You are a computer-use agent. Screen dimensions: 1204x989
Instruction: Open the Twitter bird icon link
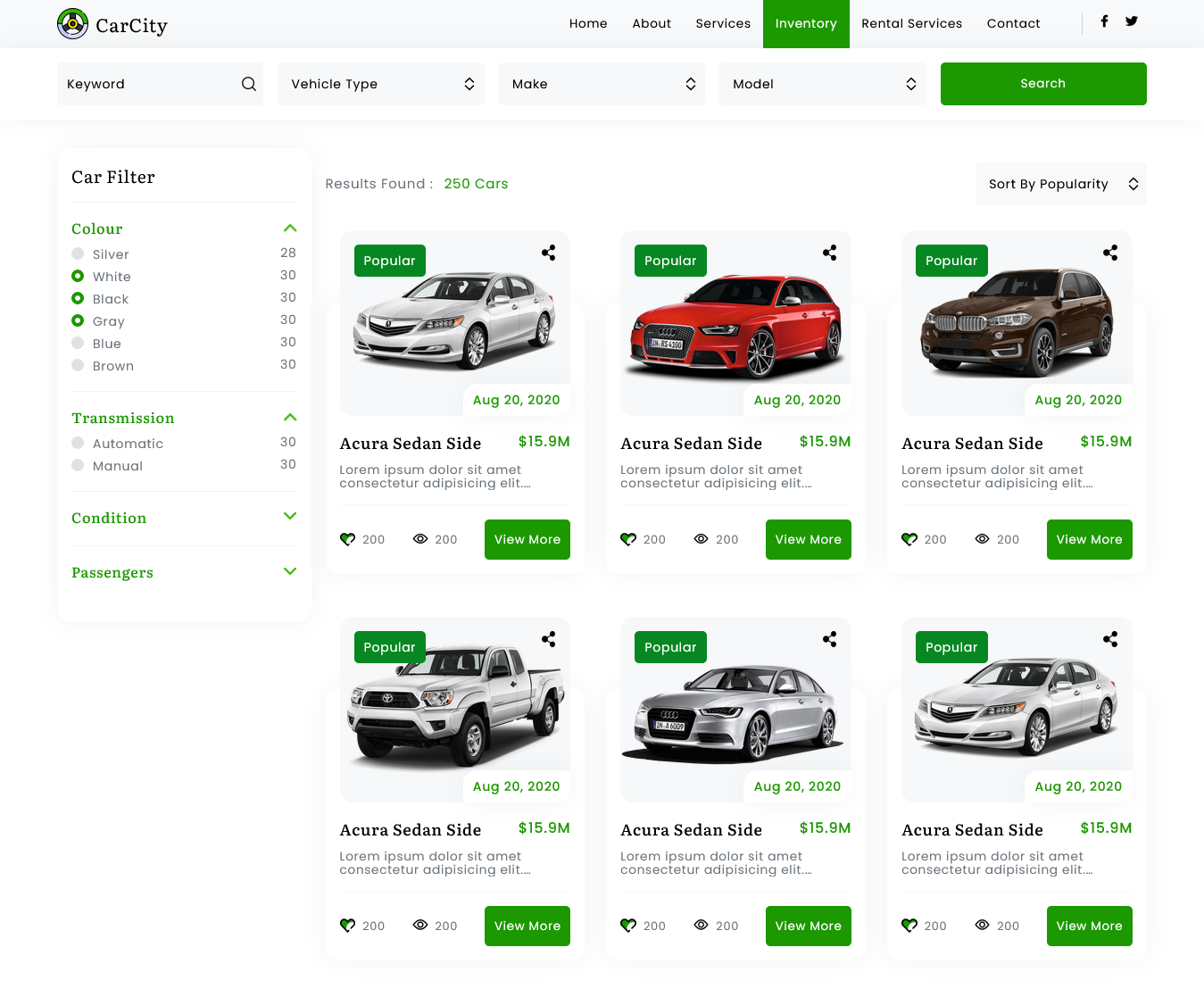[x=1132, y=21]
